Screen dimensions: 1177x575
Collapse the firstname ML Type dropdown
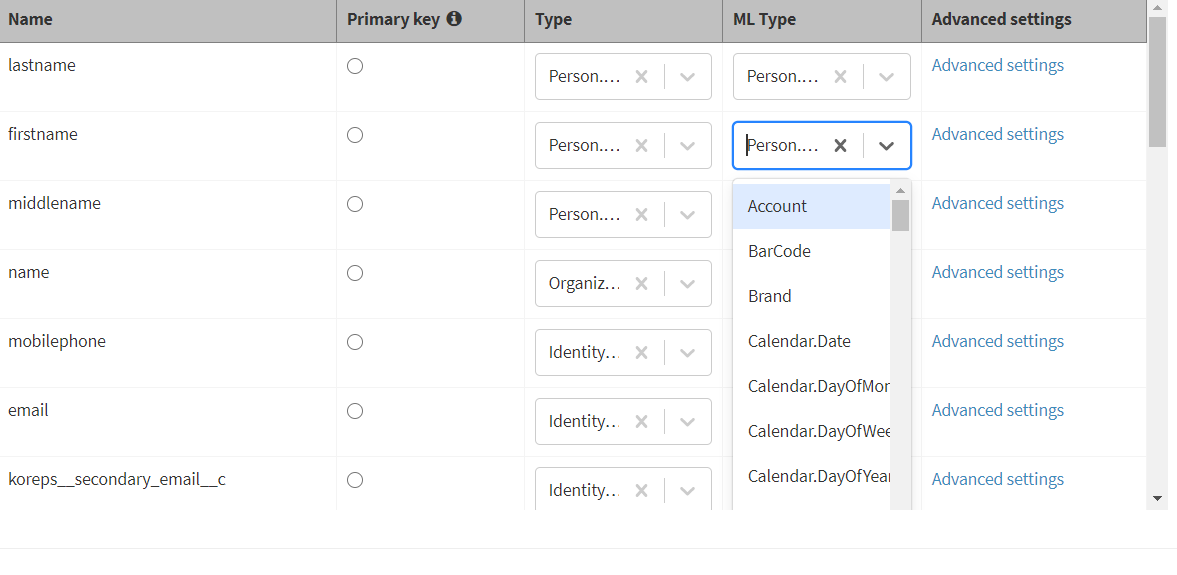(886, 145)
